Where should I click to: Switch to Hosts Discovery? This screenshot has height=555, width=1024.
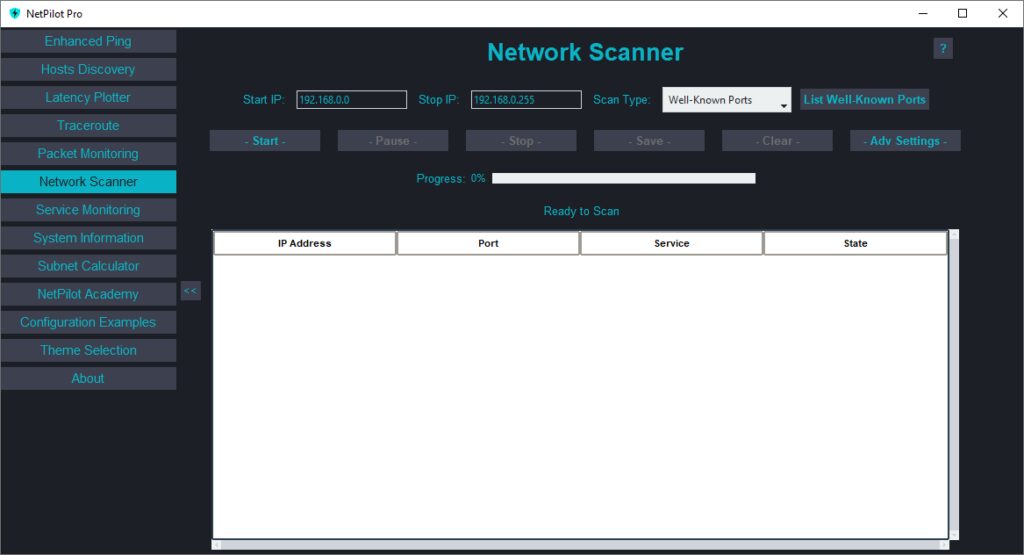[88, 69]
